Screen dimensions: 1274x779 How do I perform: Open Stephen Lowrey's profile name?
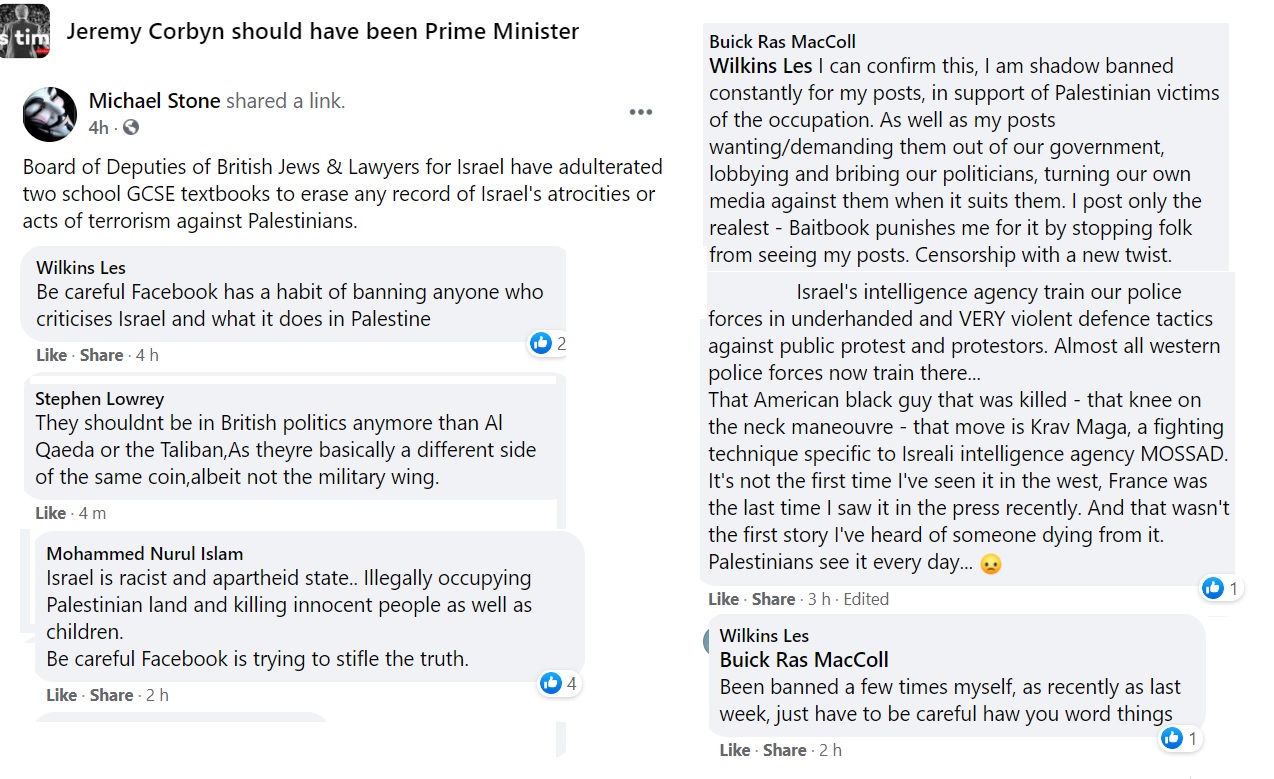(99, 399)
